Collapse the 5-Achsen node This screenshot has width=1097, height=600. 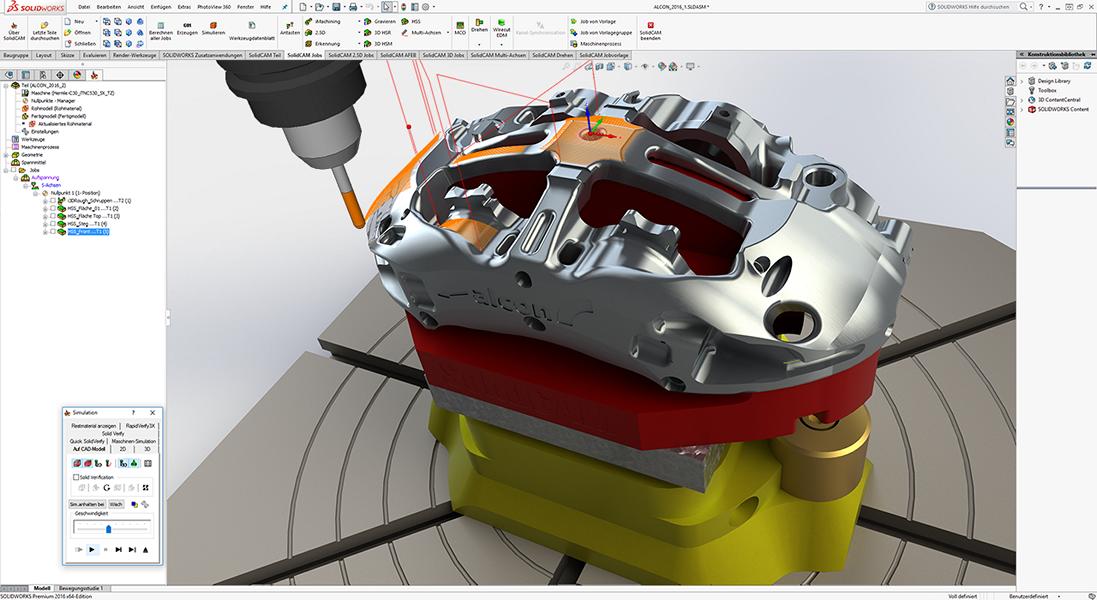[x=26, y=185]
